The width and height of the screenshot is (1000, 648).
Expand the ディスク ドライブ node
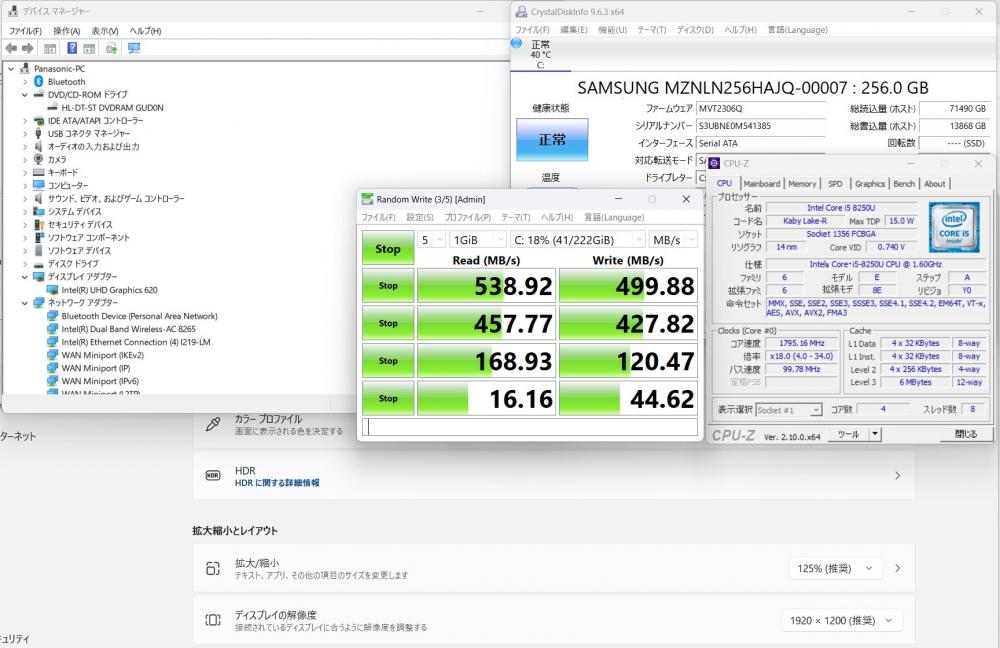(25, 263)
